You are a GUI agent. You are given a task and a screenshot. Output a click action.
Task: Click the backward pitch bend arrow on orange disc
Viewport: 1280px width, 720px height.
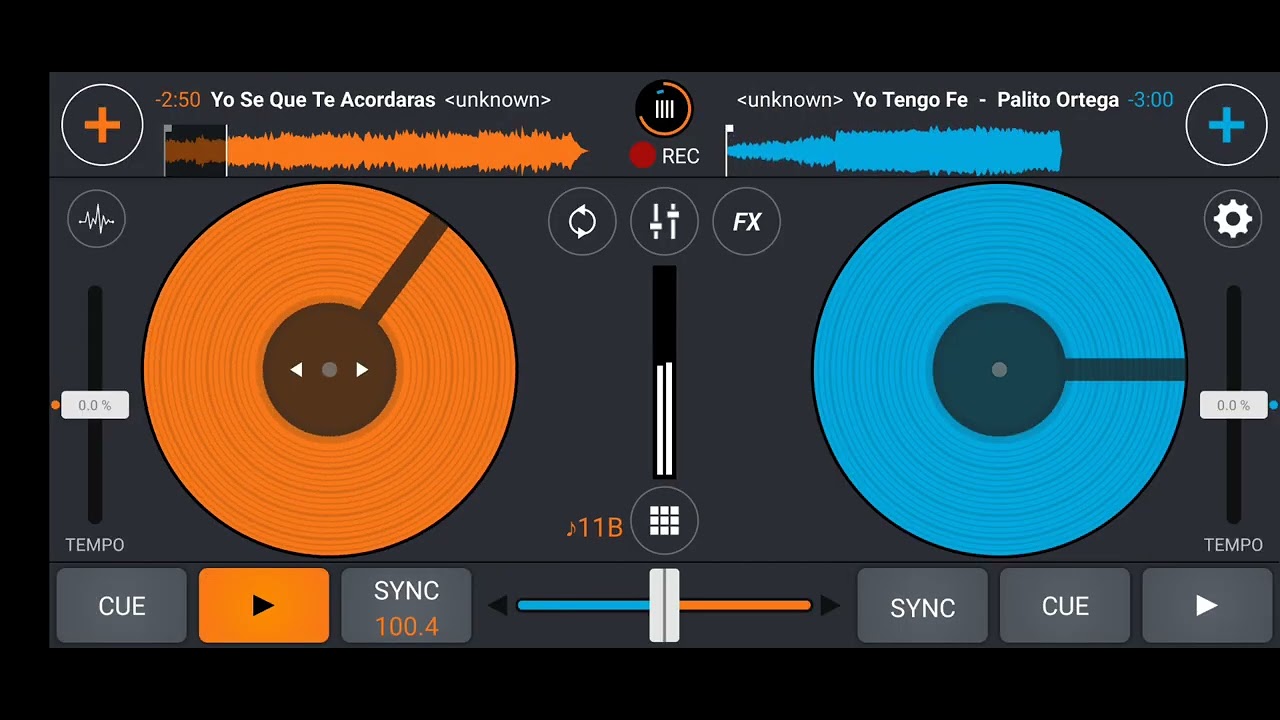tap(296, 370)
